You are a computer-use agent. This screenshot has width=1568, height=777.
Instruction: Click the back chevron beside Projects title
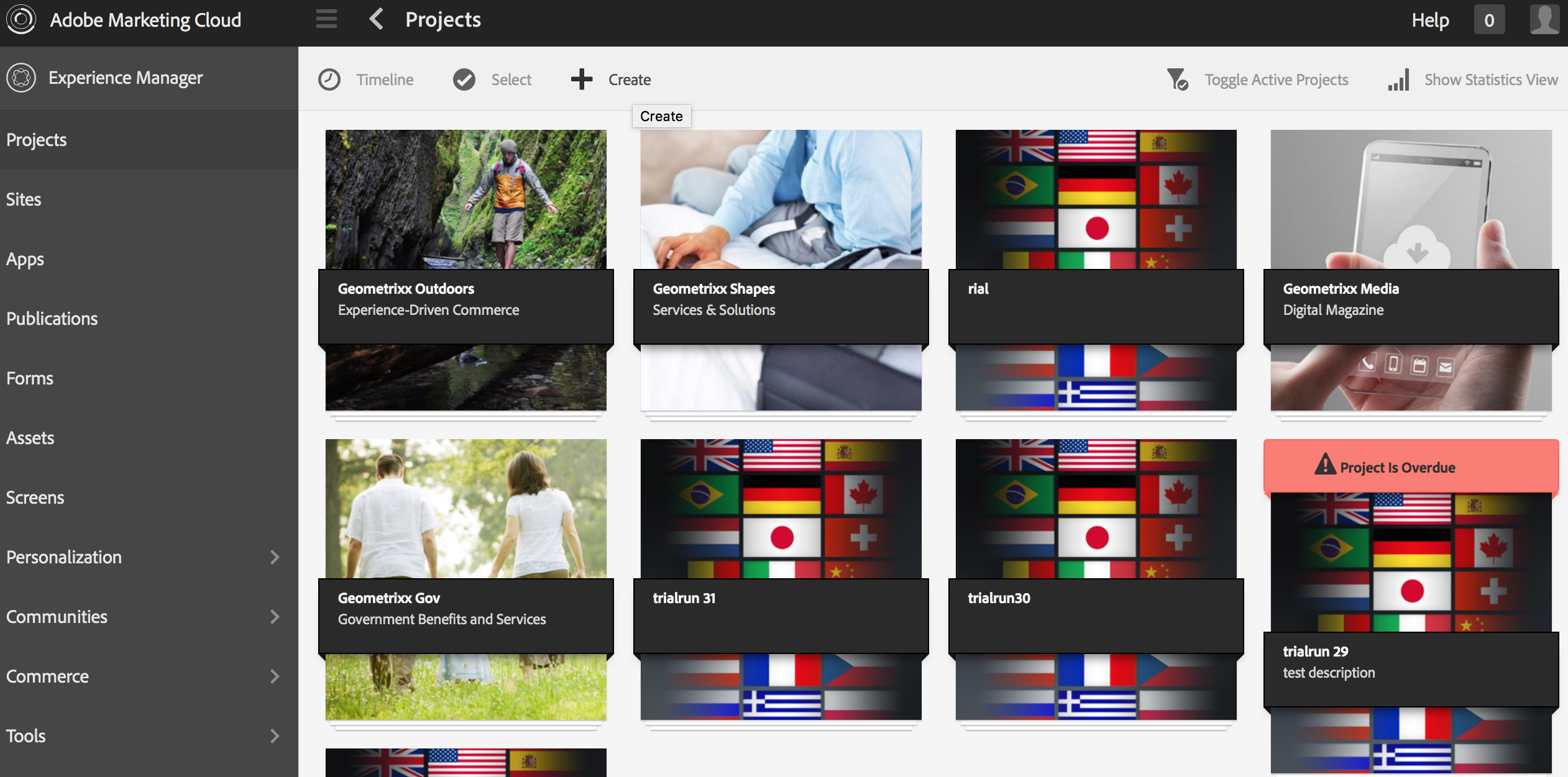pyautogui.click(x=376, y=19)
